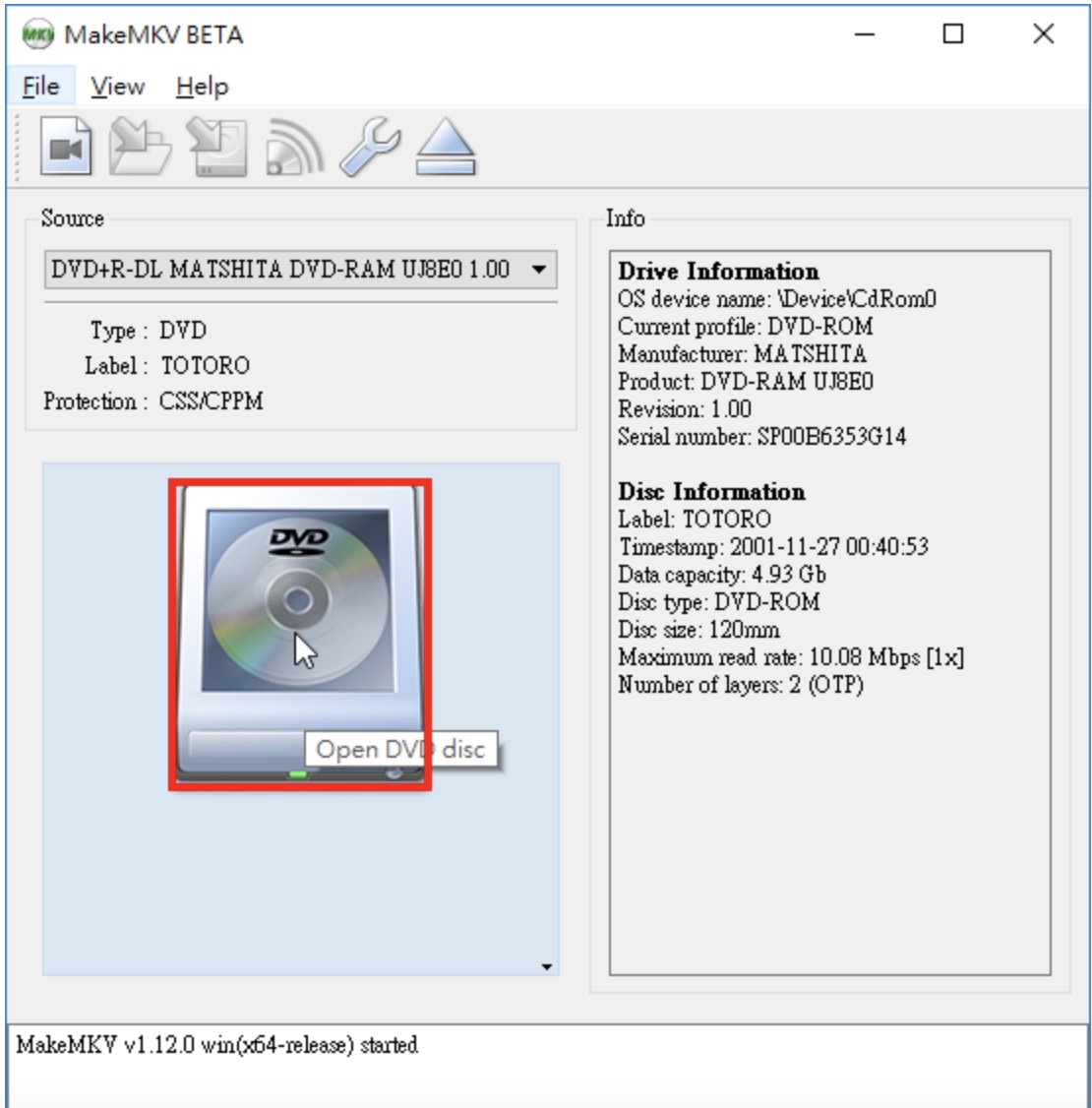Maximize the MakeMKV window

[953, 33]
